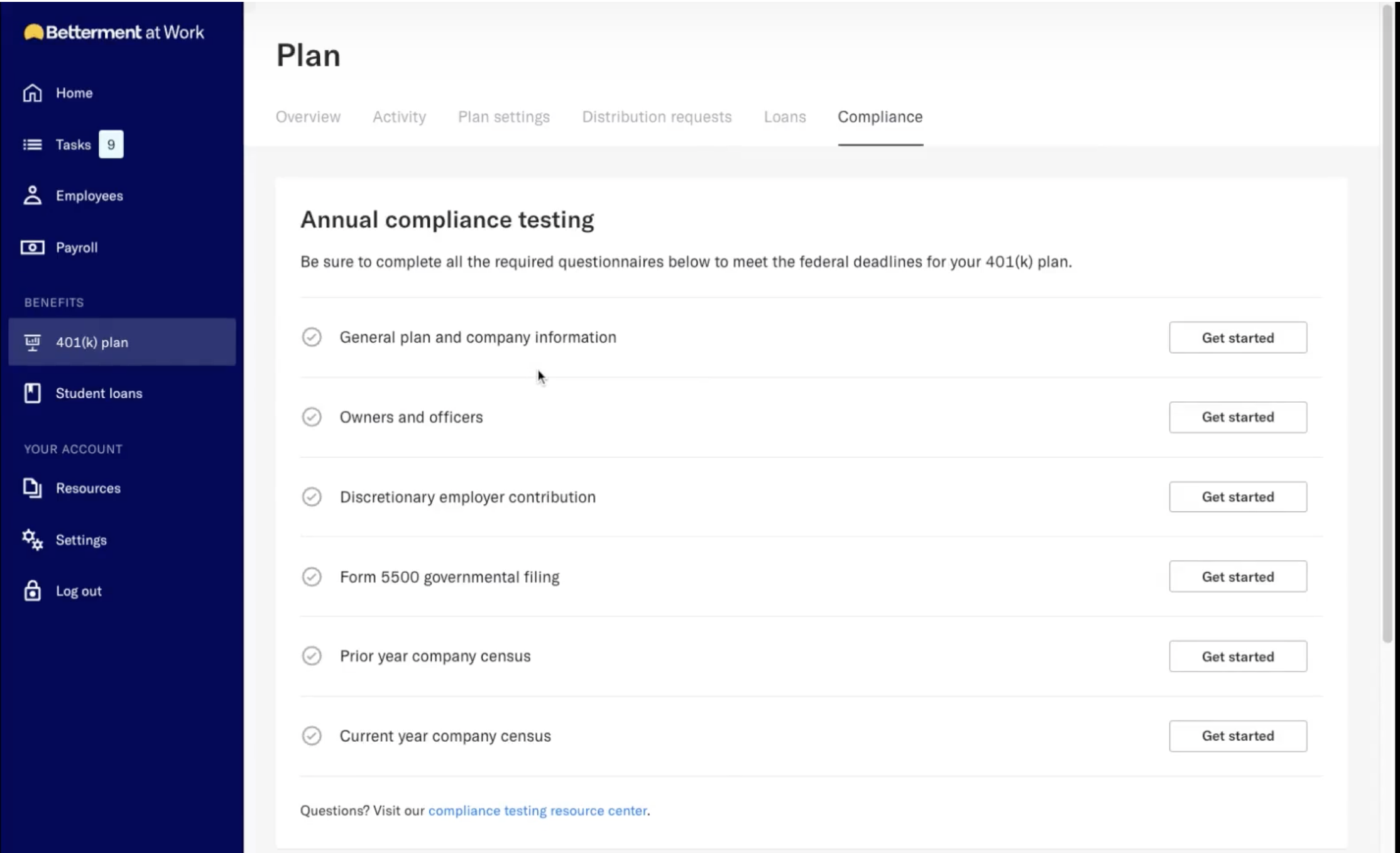This screenshot has height=853, width=1400.
Task: Open the Resources documents icon
Action: pyautogui.click(x=33, y=488)
